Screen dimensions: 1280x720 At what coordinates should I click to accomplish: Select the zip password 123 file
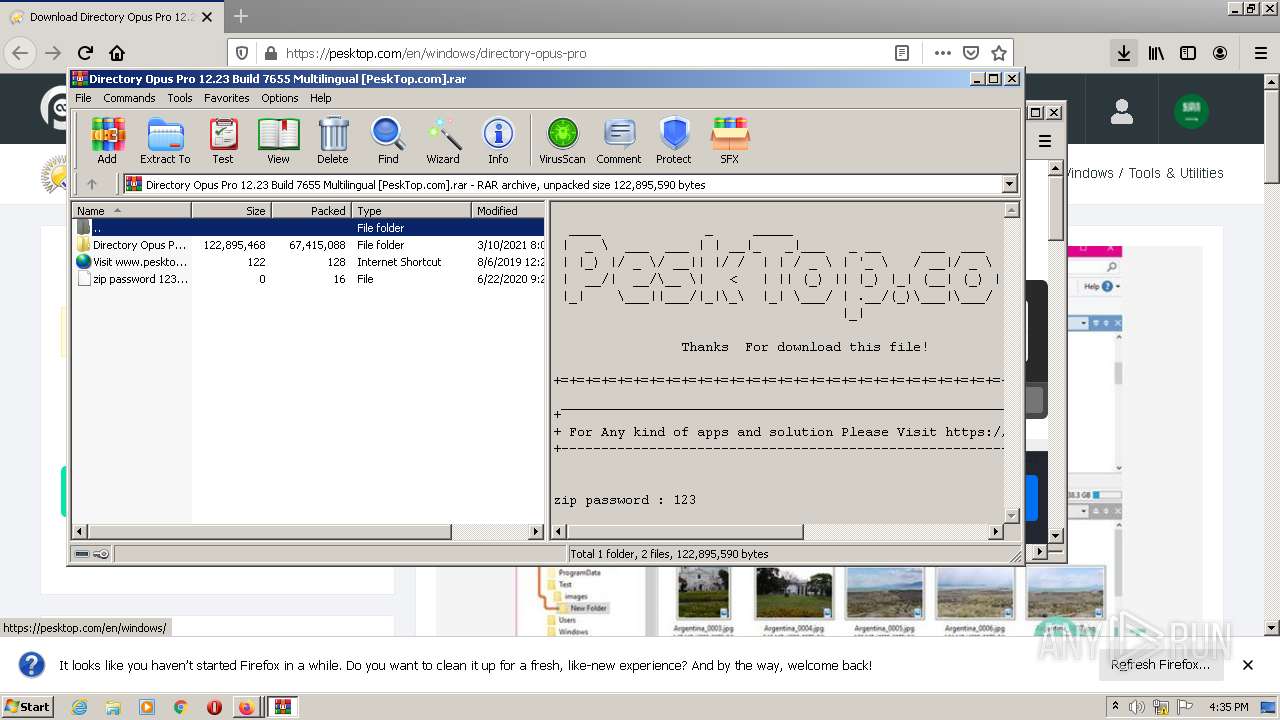[x=308, y=279]
